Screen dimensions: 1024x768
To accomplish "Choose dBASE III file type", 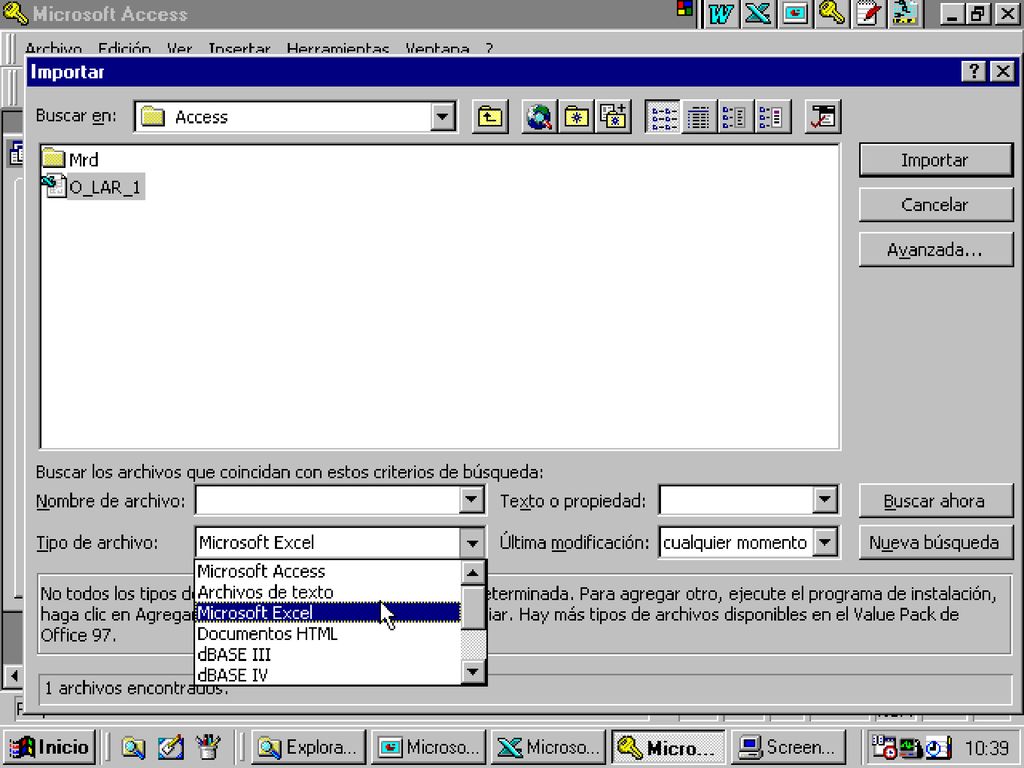I will point(328,655).
